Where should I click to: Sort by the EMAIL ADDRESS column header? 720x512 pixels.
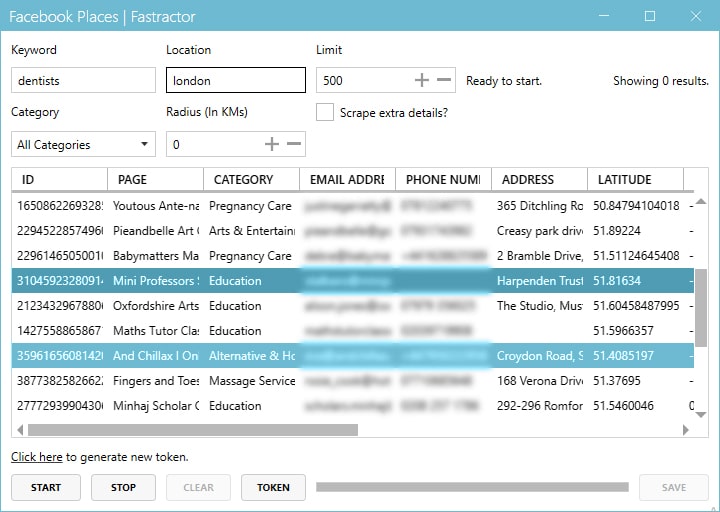click(x=348, y=180)
